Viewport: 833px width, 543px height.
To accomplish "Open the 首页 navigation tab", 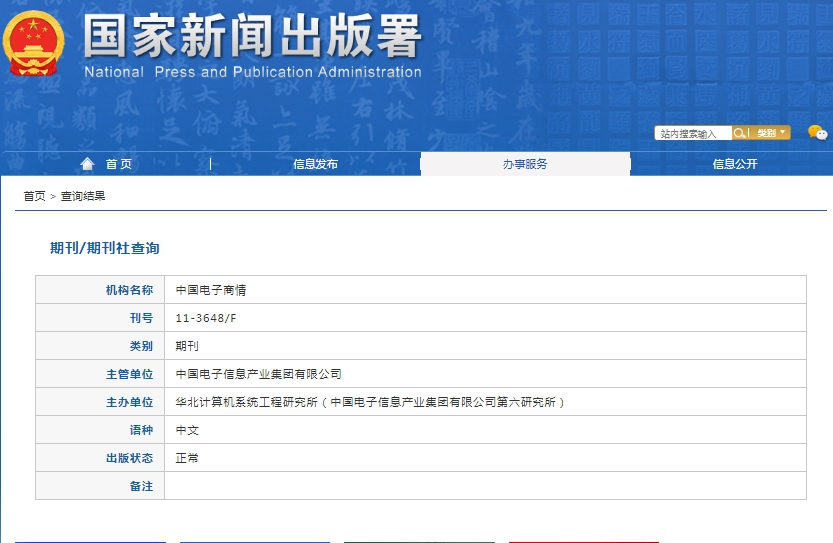I will (118, 164).
